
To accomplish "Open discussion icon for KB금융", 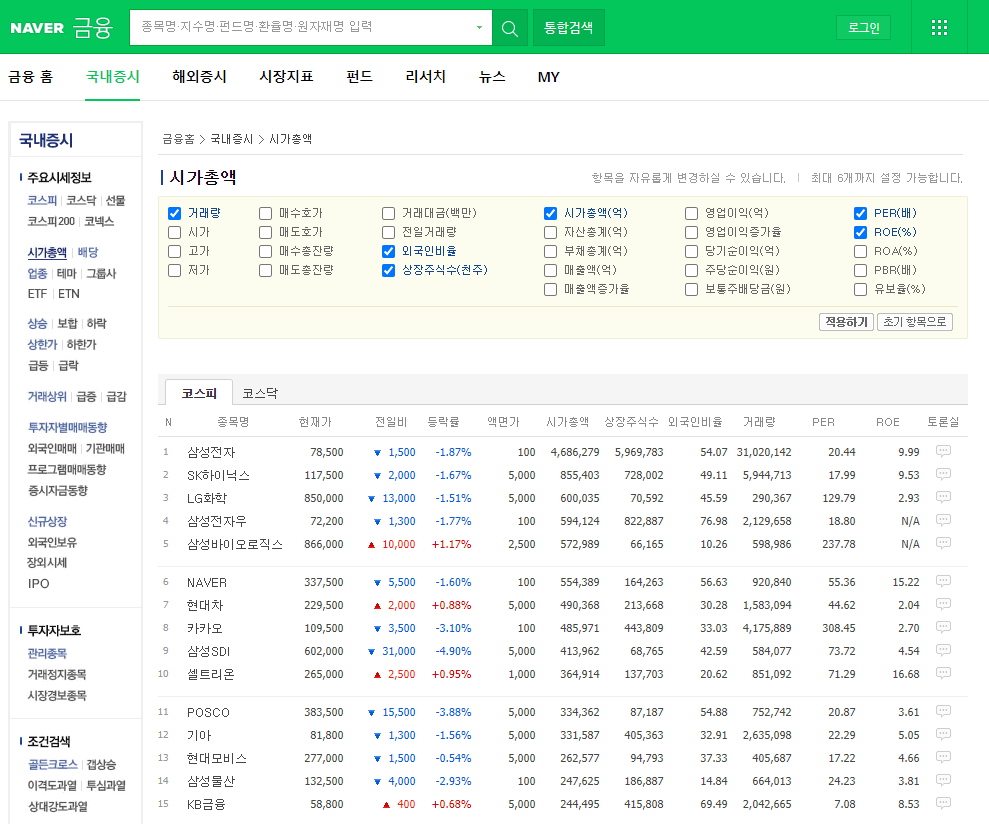I will pyautogui.click(x=943, y=803).
